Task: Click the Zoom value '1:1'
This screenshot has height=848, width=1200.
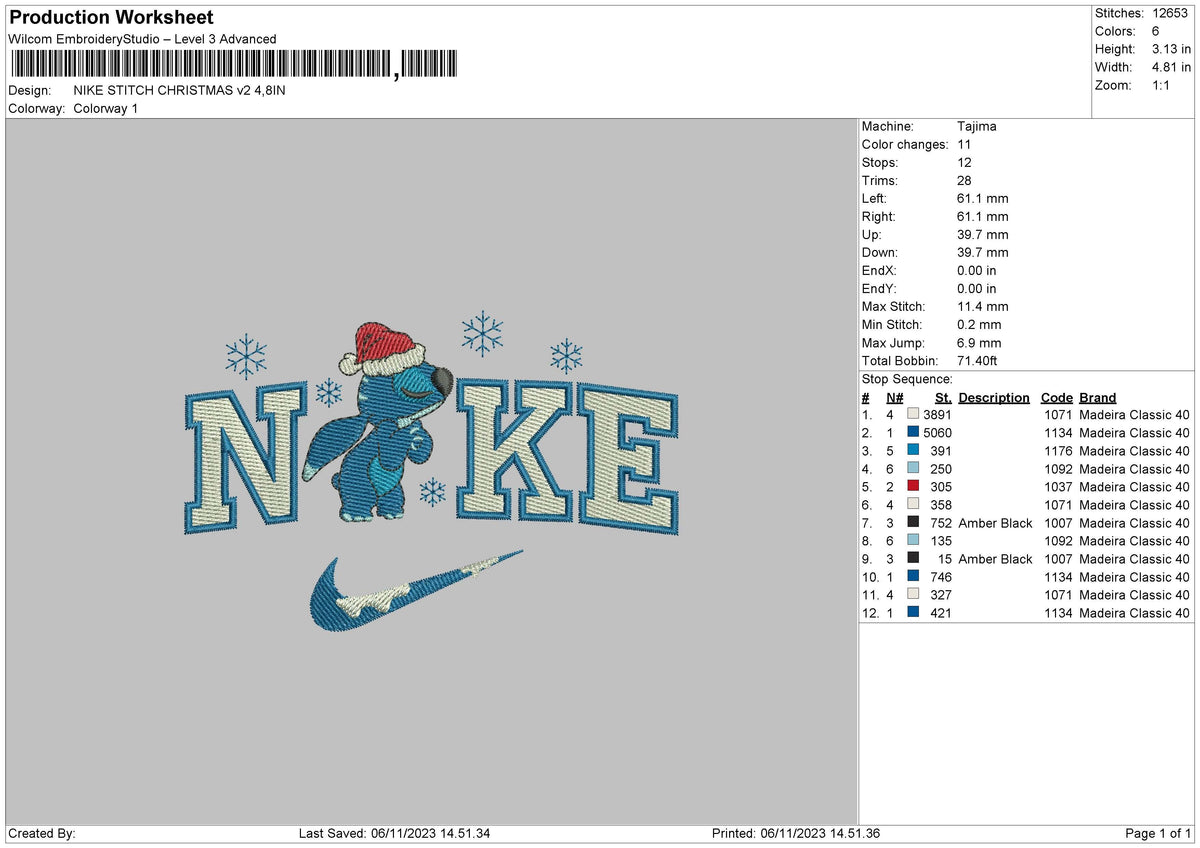Action: click(x=1162, y=85)
